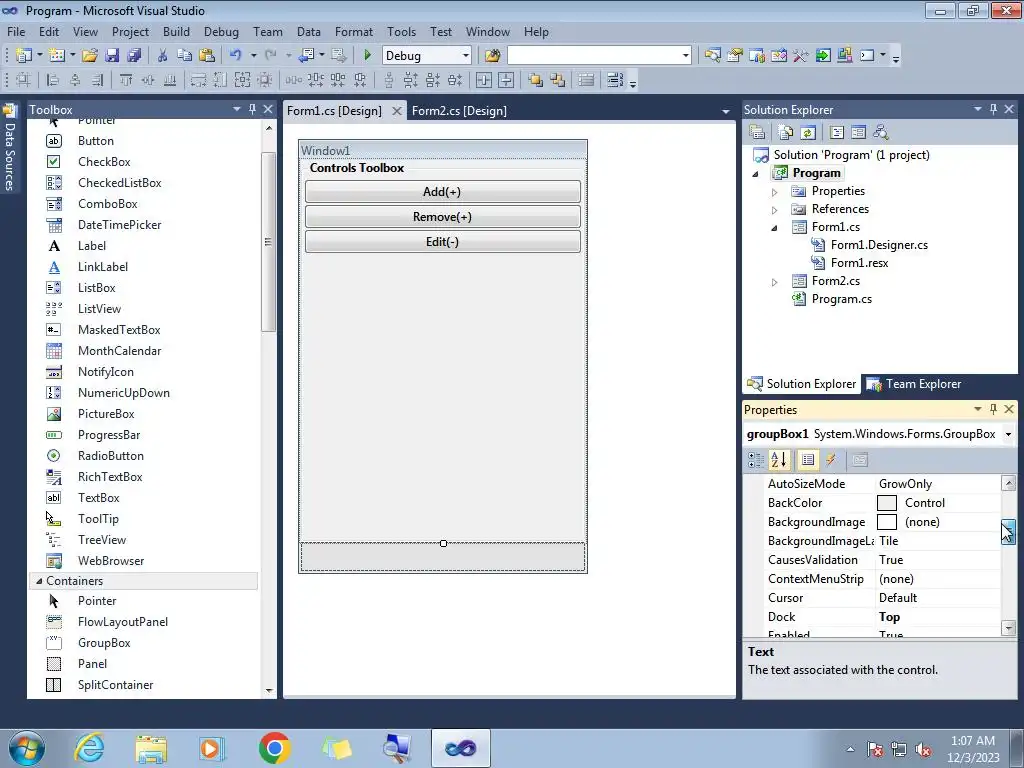Start debugging with the green play arrow
The image size is (1024, 768).
(x=367, y=56)
